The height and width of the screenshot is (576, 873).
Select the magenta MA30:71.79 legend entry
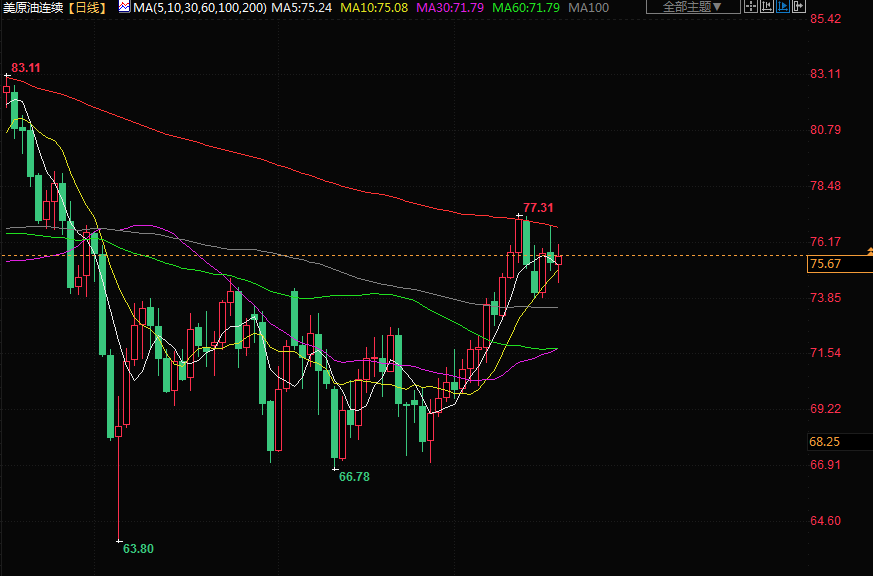(x=455, y=8)
